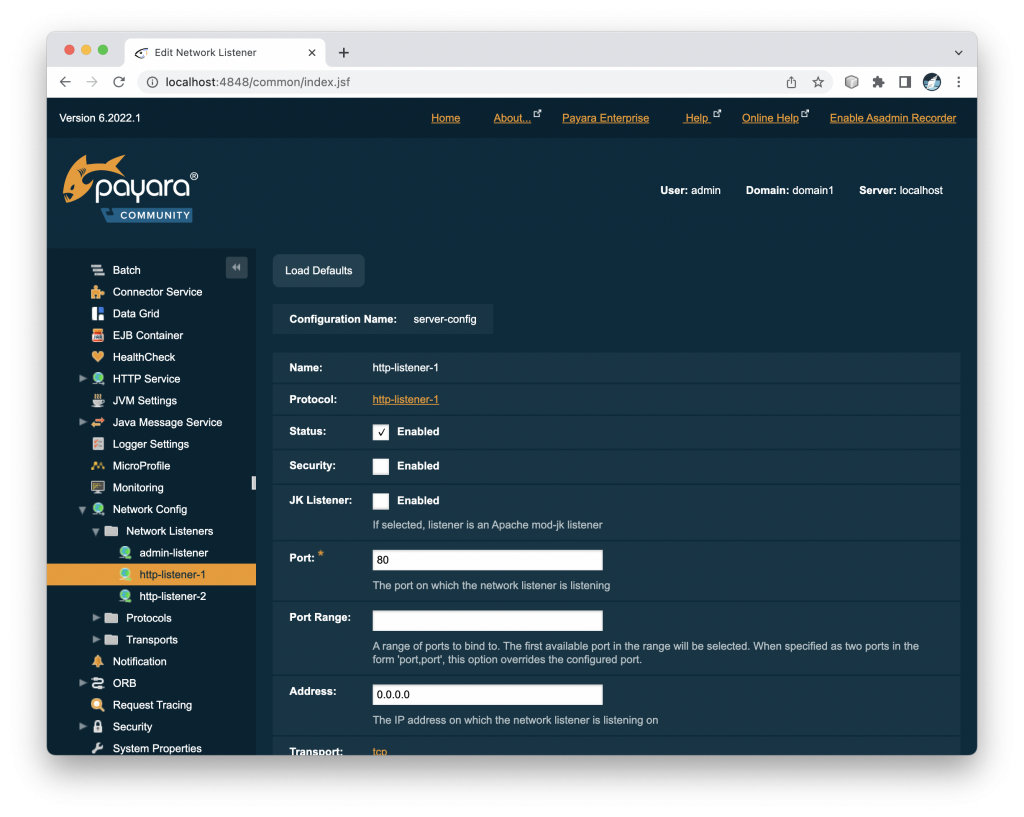Viewport: 1024px width, 817px height.
Task: Uncheck the Status Enabled checkbox
Action: click(381, 432)
